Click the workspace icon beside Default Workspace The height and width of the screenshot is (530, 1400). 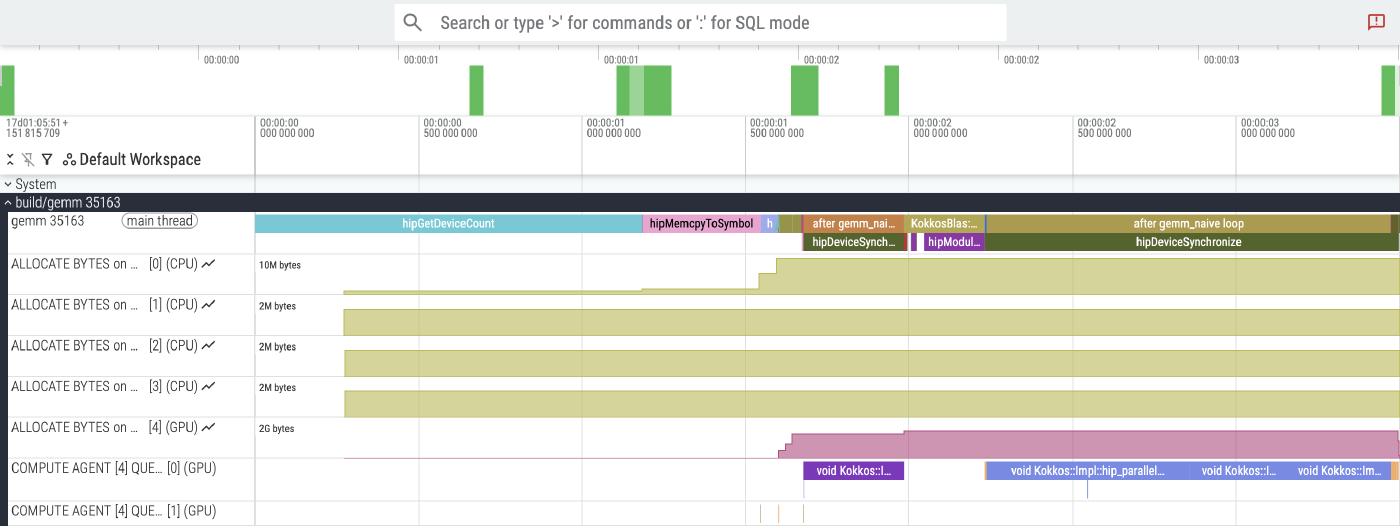[x=69, y=160]
